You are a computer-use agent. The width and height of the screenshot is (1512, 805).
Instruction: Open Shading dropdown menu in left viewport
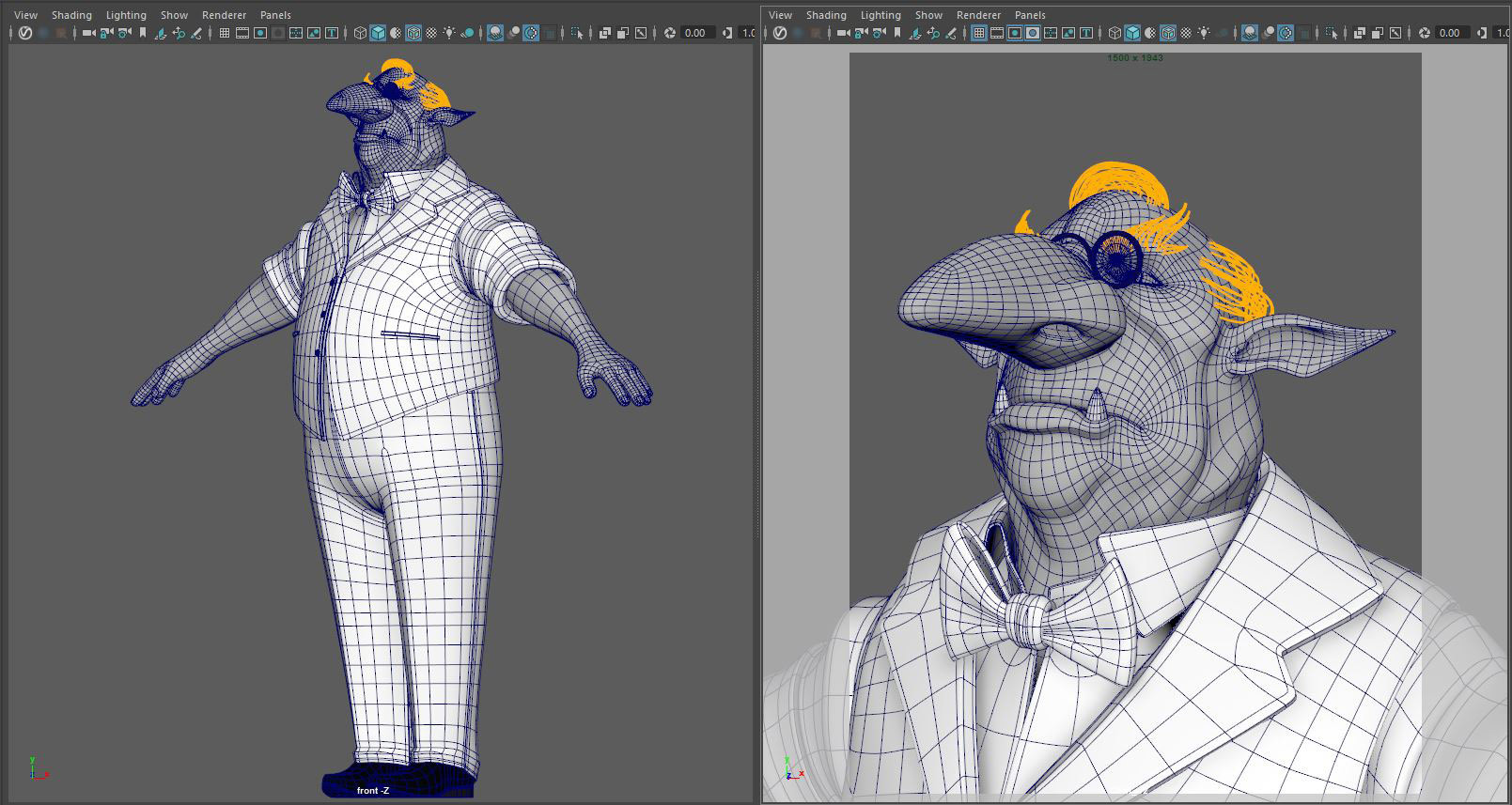pyautogui.click(x=71, y=15)
